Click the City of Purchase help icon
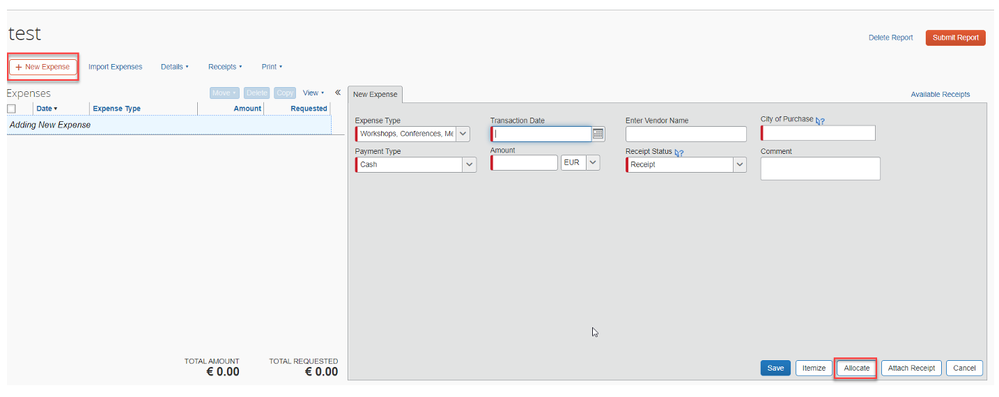The height and width of the screenshot is (397, 999). [820, 120]
